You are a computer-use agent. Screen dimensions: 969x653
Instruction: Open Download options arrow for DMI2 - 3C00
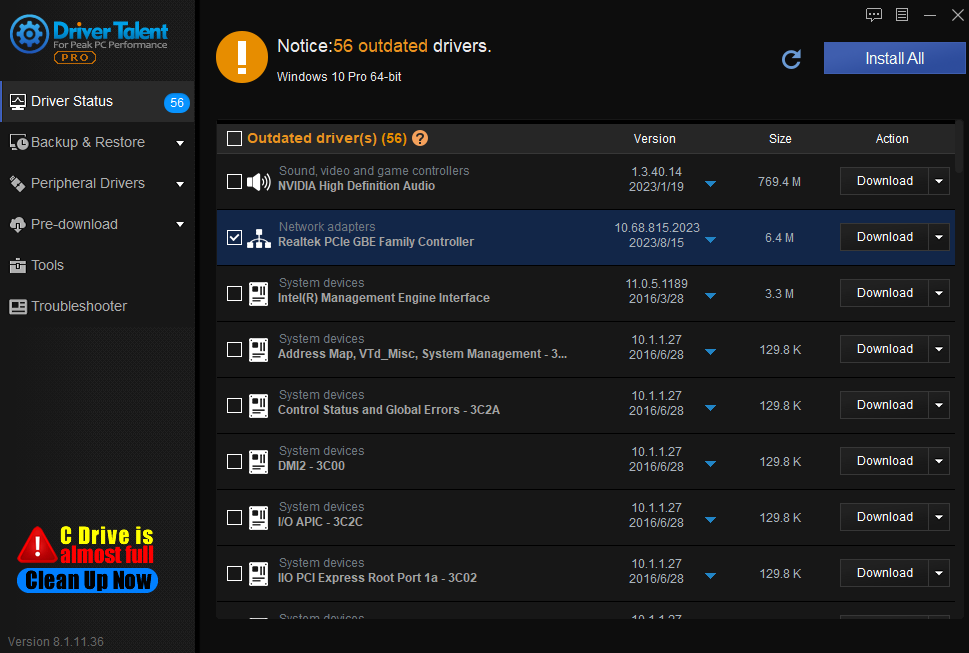coord(939,461)
